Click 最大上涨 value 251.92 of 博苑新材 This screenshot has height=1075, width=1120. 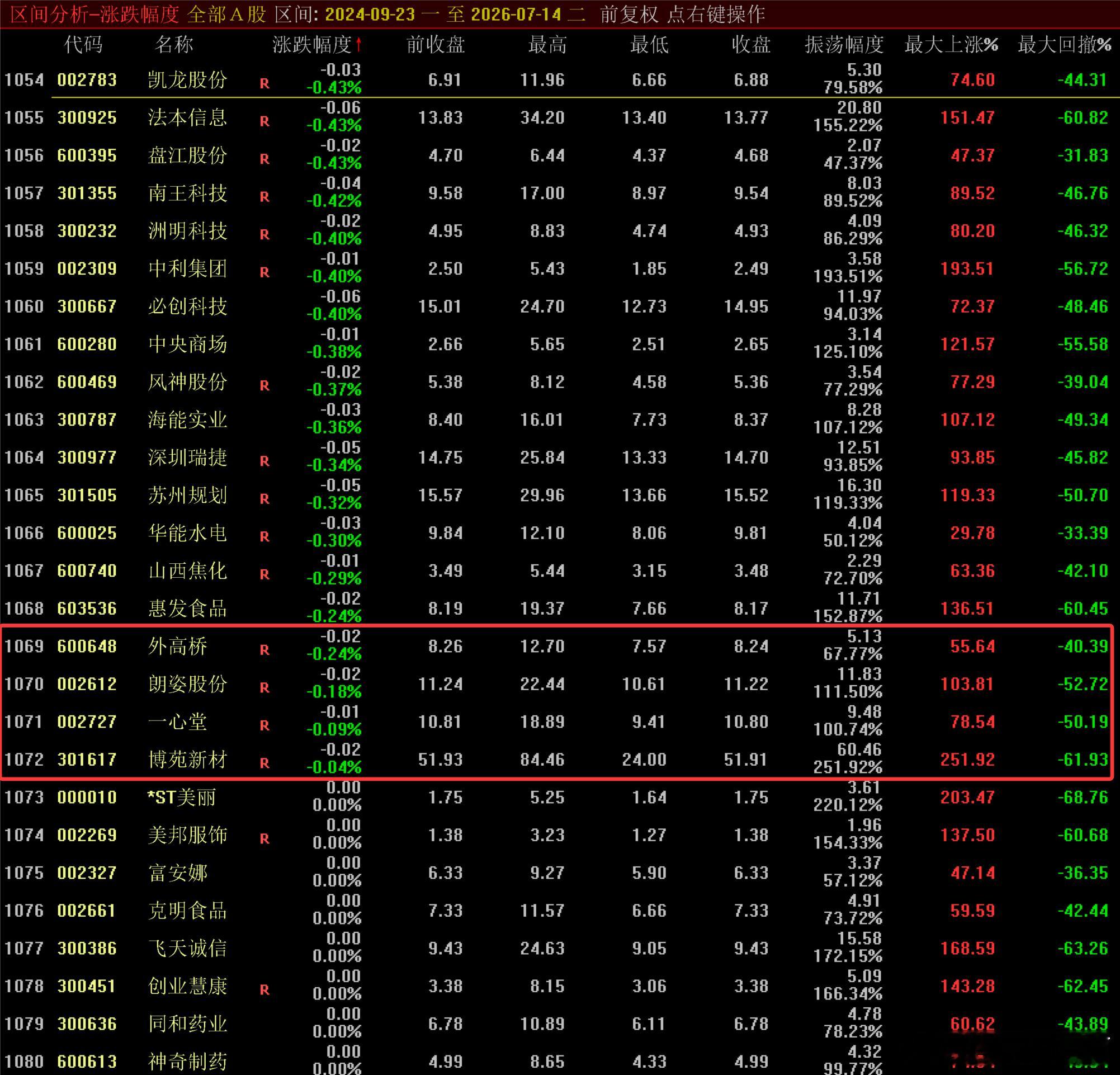pos(967,759)
